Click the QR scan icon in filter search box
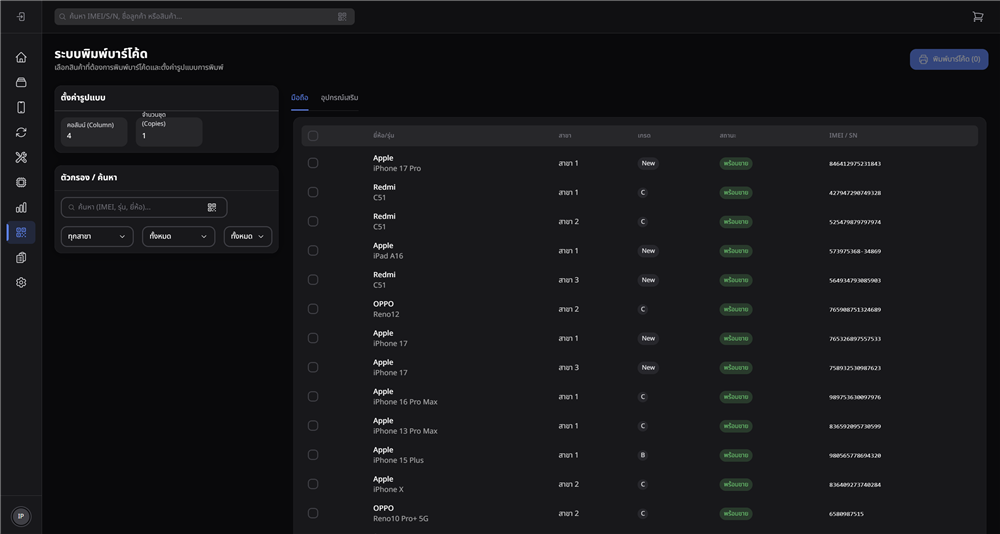This screenshot has height=534, width=1000. (212, 207)
